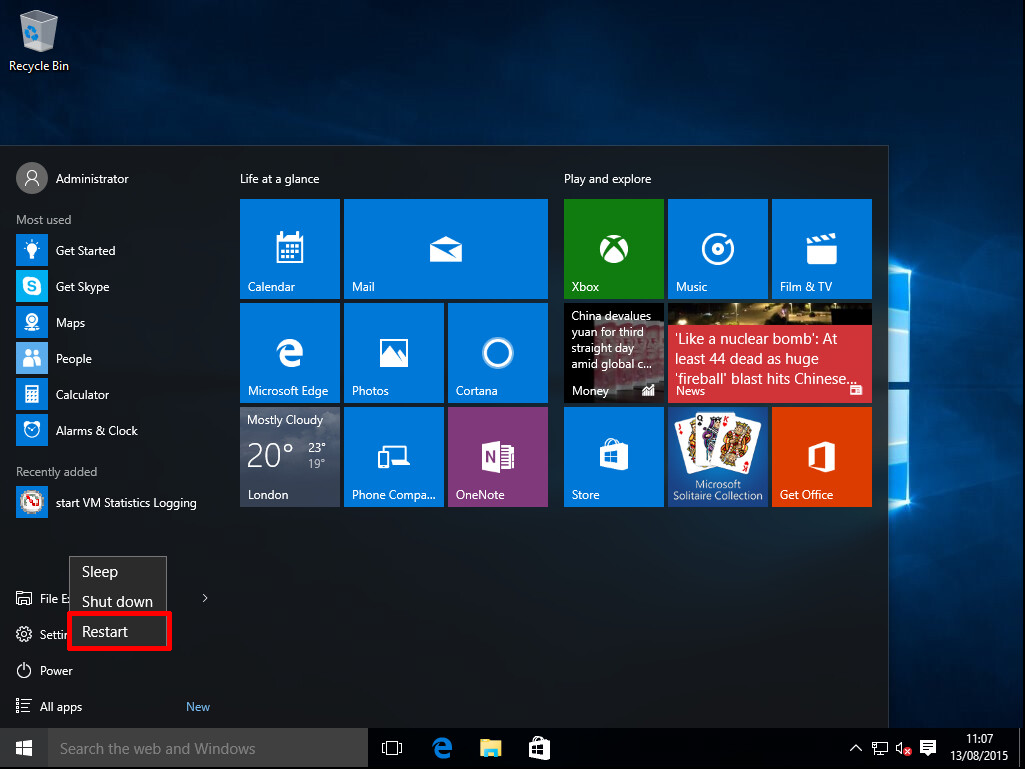
Task: Open the Photos tile
Action: click(394, 352)
